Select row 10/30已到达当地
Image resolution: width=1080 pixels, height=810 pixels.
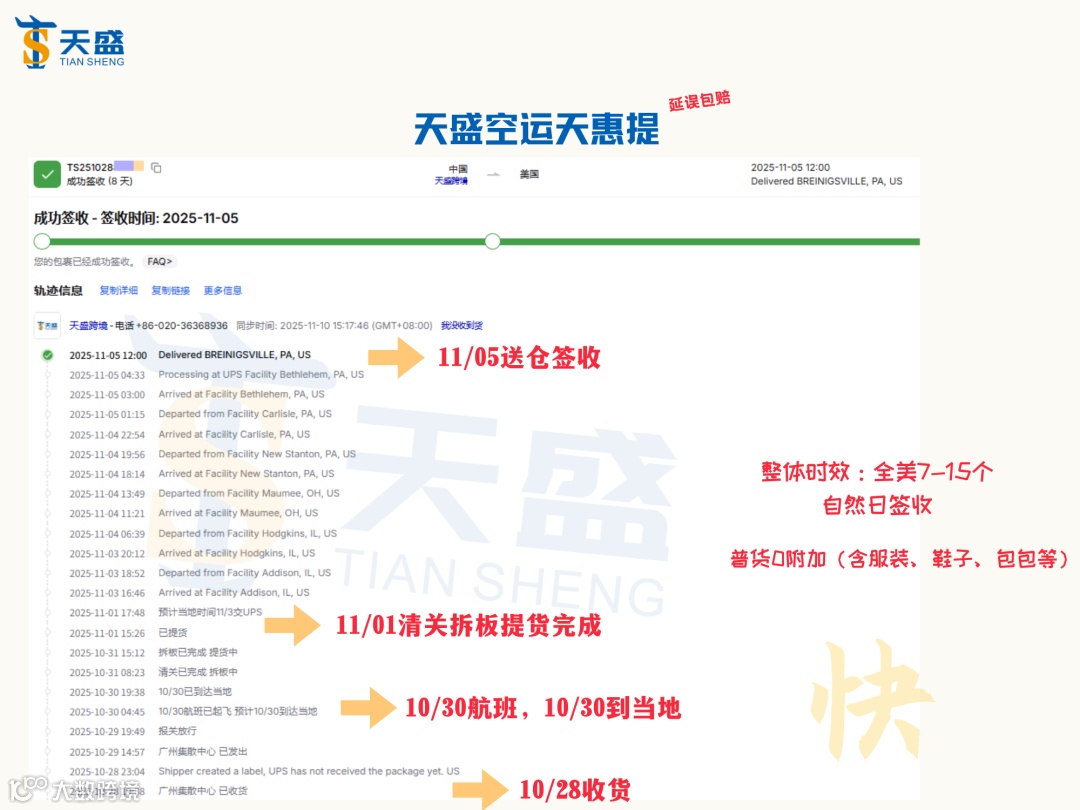(x=150, y=692)
